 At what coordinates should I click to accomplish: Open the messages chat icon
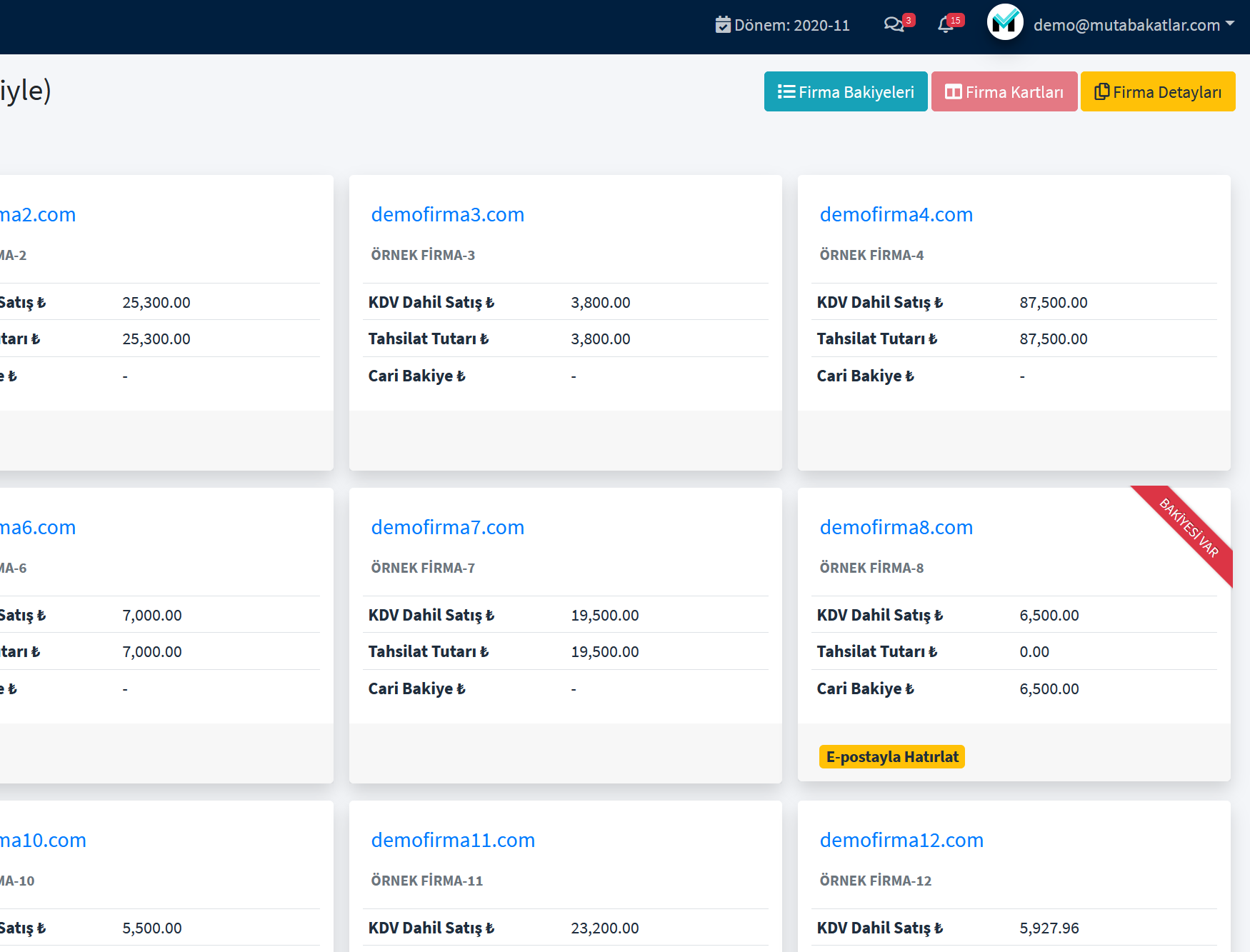(894, 25)
